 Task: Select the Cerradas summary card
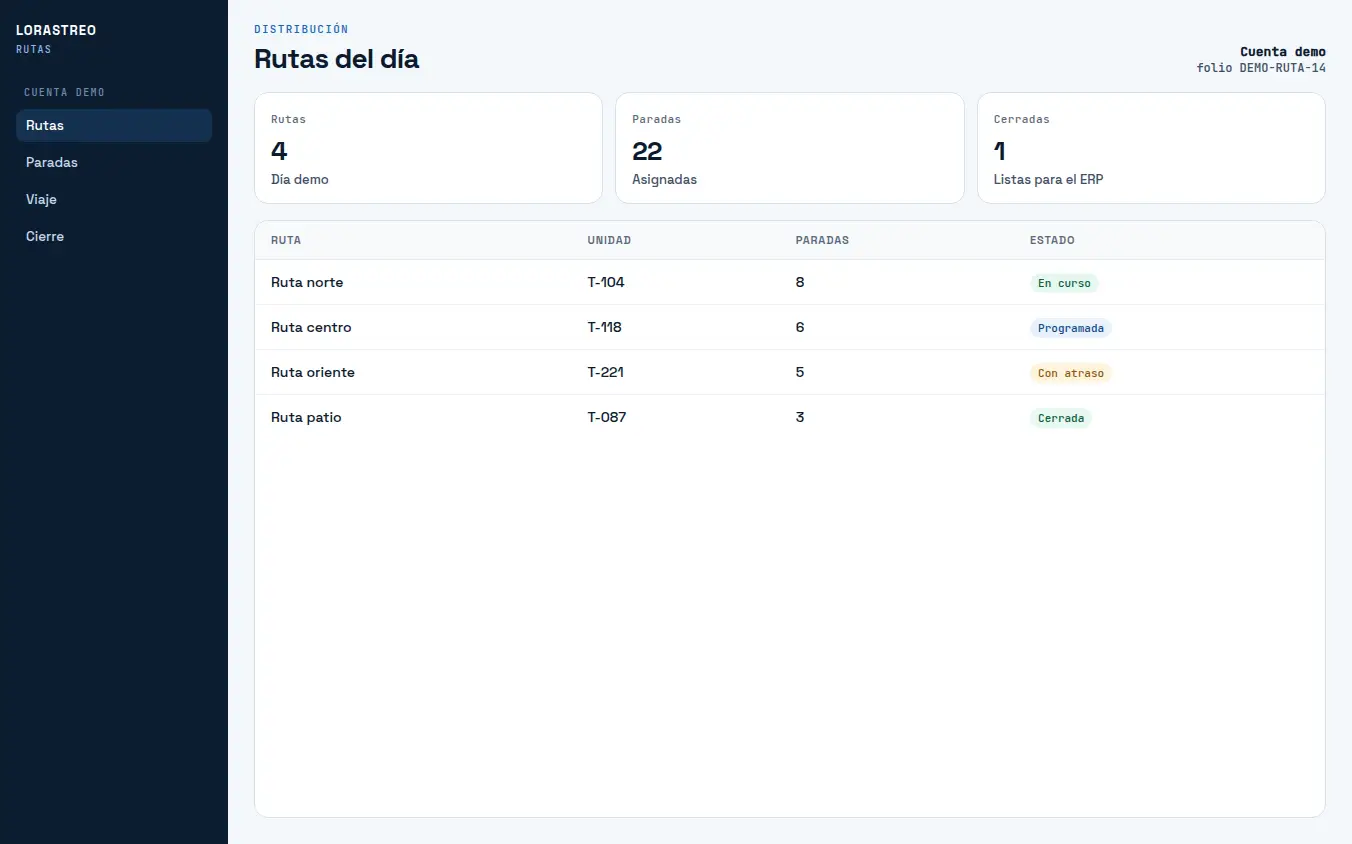(x=1151, y=148)
